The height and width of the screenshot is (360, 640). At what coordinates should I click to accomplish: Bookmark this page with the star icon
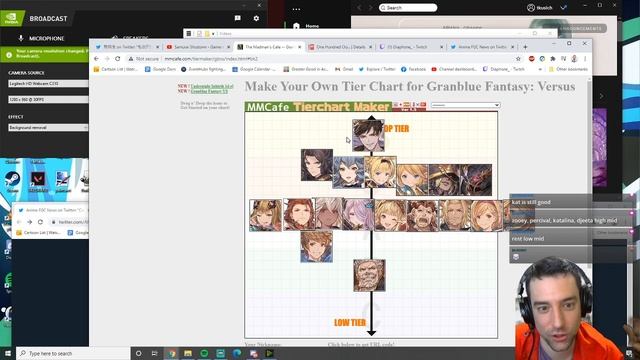click(x=518, y=59)
